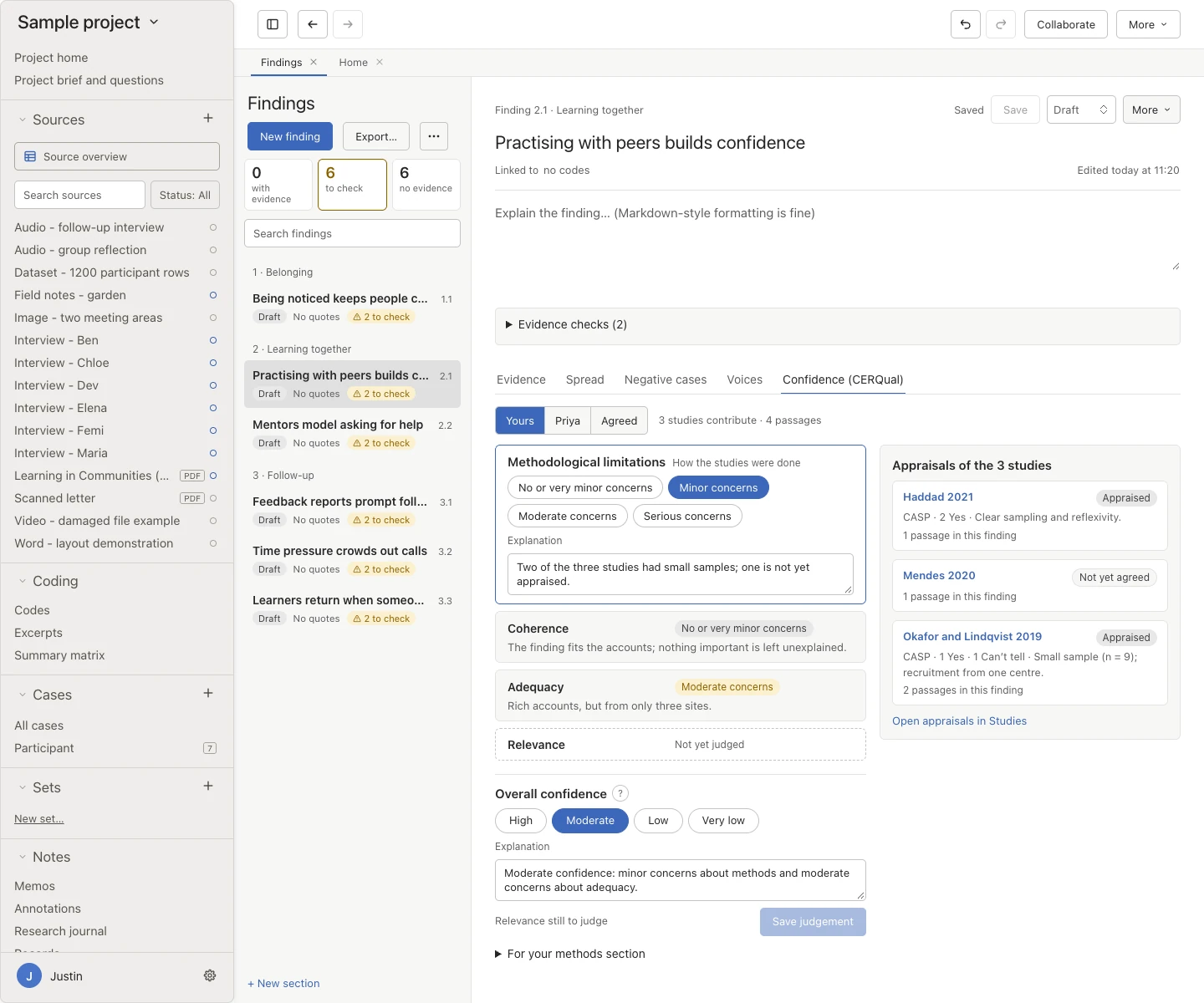Go back with the left arrow
The width and height of the screenshot is (1204, 1003).
click(x=313, y=24)
